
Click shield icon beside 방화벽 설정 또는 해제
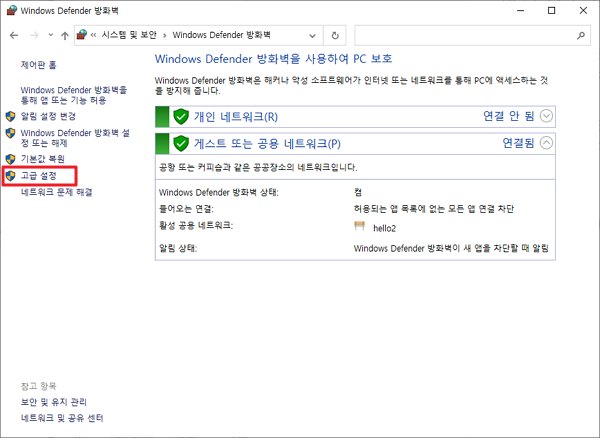point(10,133)
